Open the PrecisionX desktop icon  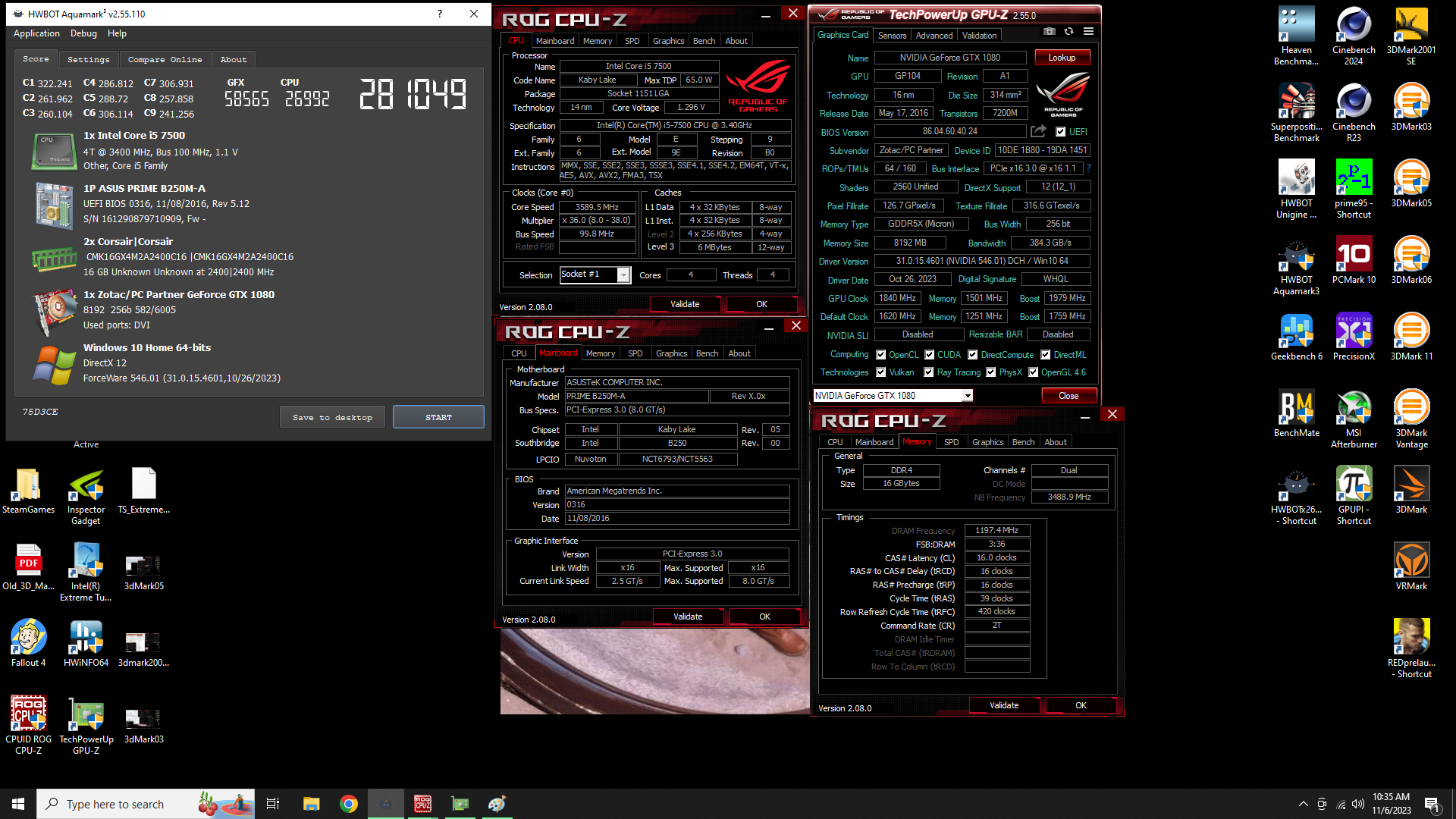1354,336
